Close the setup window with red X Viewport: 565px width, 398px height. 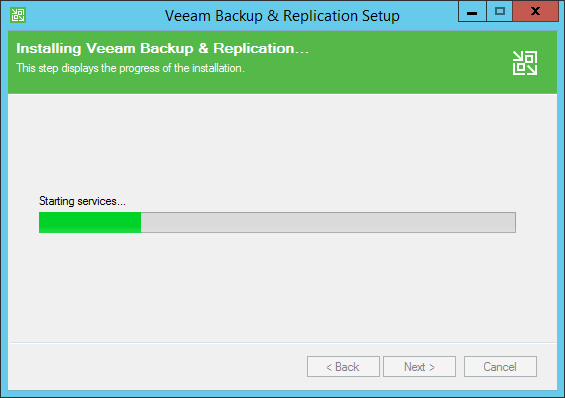tap(535, 12)
